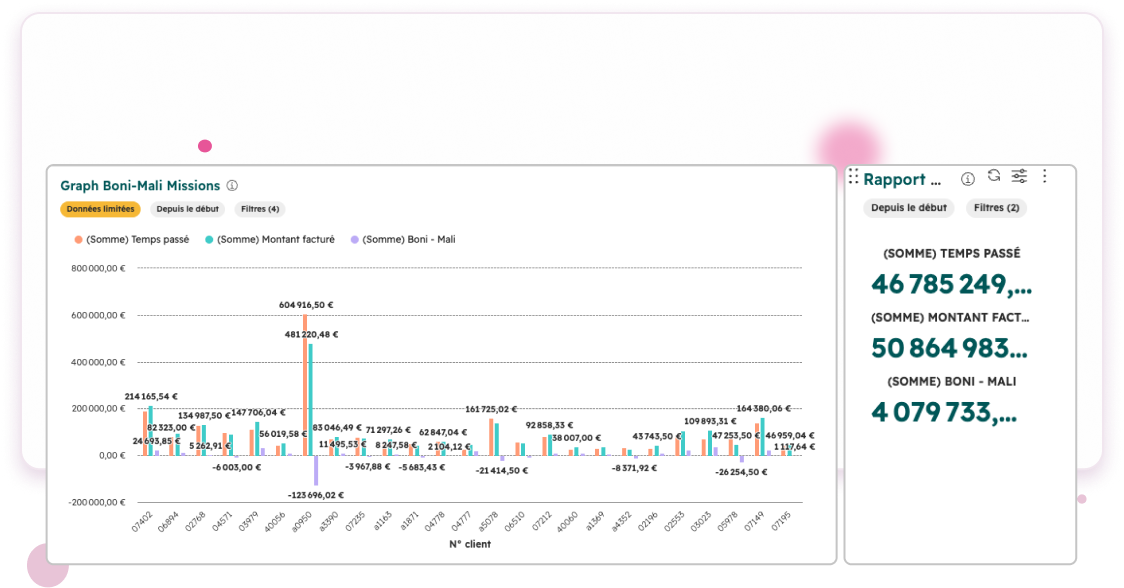
Task: Toggle the (Somme) Boni - Mali legend series
Action: 403,240
